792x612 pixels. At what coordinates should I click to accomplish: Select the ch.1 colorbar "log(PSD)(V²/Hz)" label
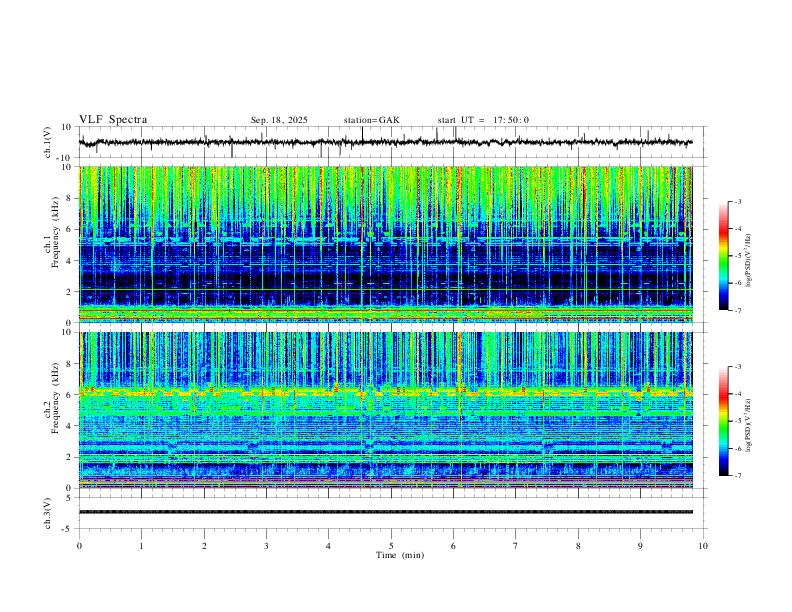[x=750, y=261]
